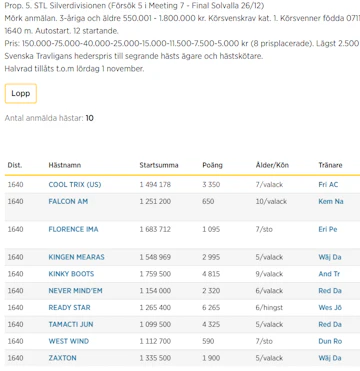Image resolution: width=360 pixels, height=371 pixels.
Task: Open COOL TRIX (US) horse link
Action: (75, 185)
